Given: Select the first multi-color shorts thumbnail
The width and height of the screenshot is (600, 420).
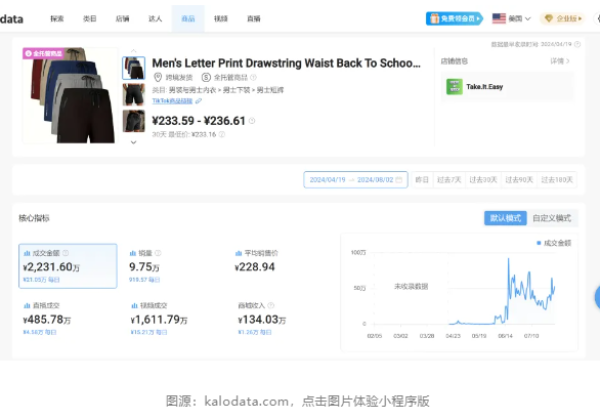Looking at the screenshot, I should pos(134,68).
